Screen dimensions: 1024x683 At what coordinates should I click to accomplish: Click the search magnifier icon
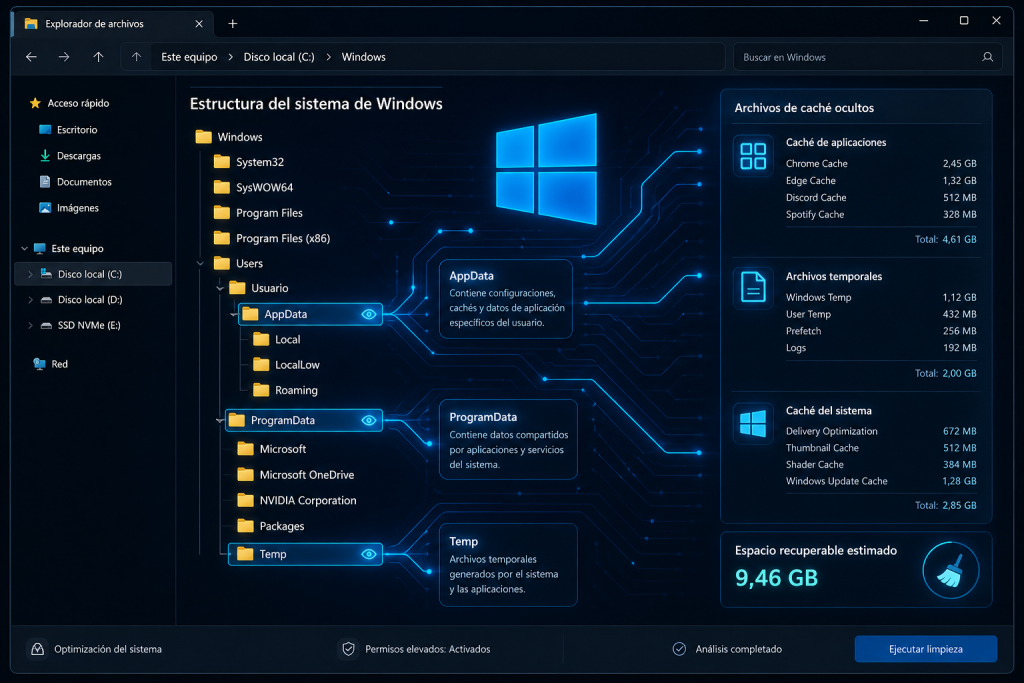click(987, 57)
